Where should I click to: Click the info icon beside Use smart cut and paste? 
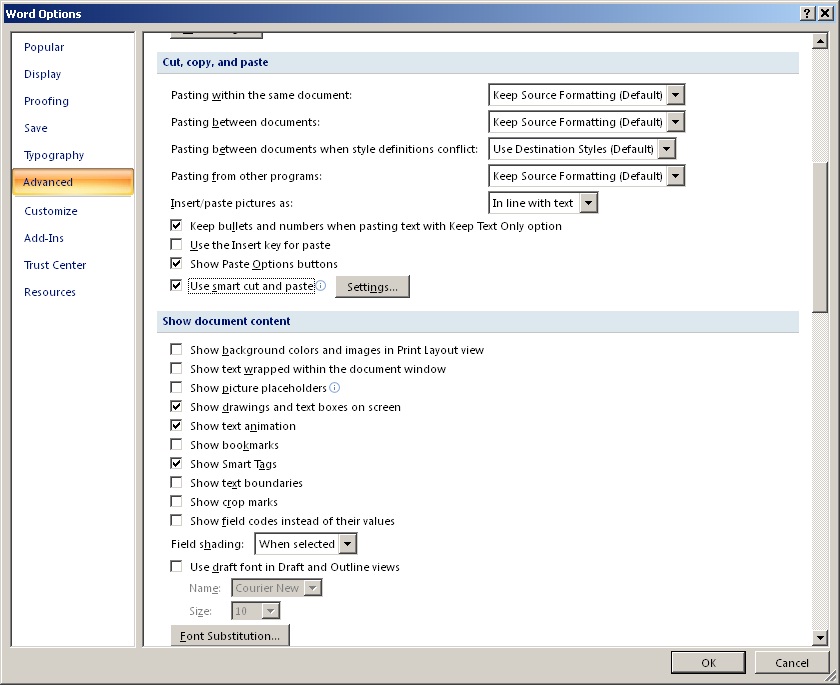point(320,285)
